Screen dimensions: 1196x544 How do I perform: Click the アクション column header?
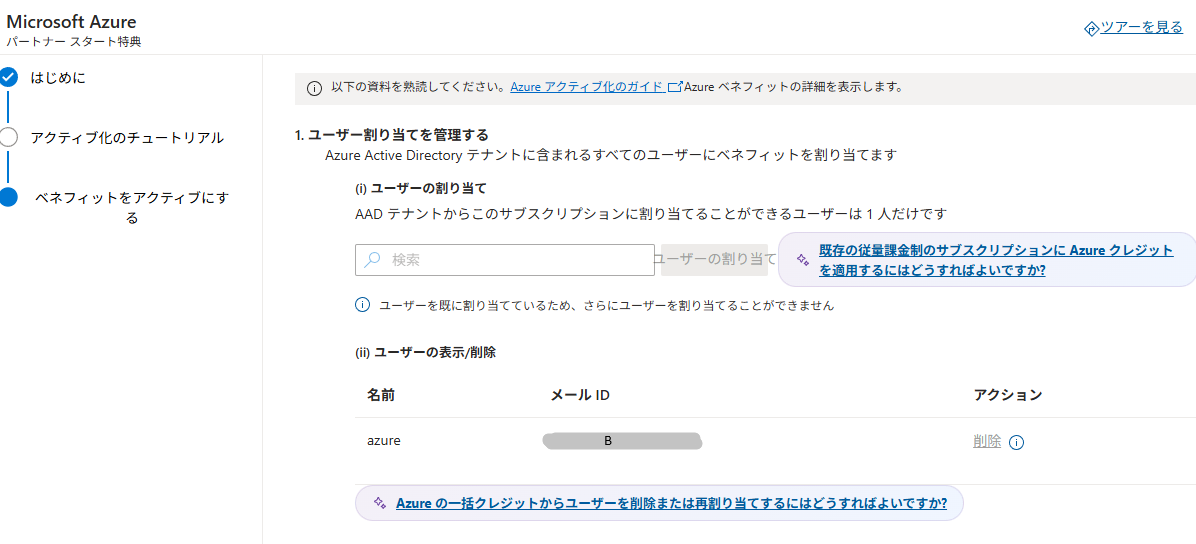pos(1008,394)
